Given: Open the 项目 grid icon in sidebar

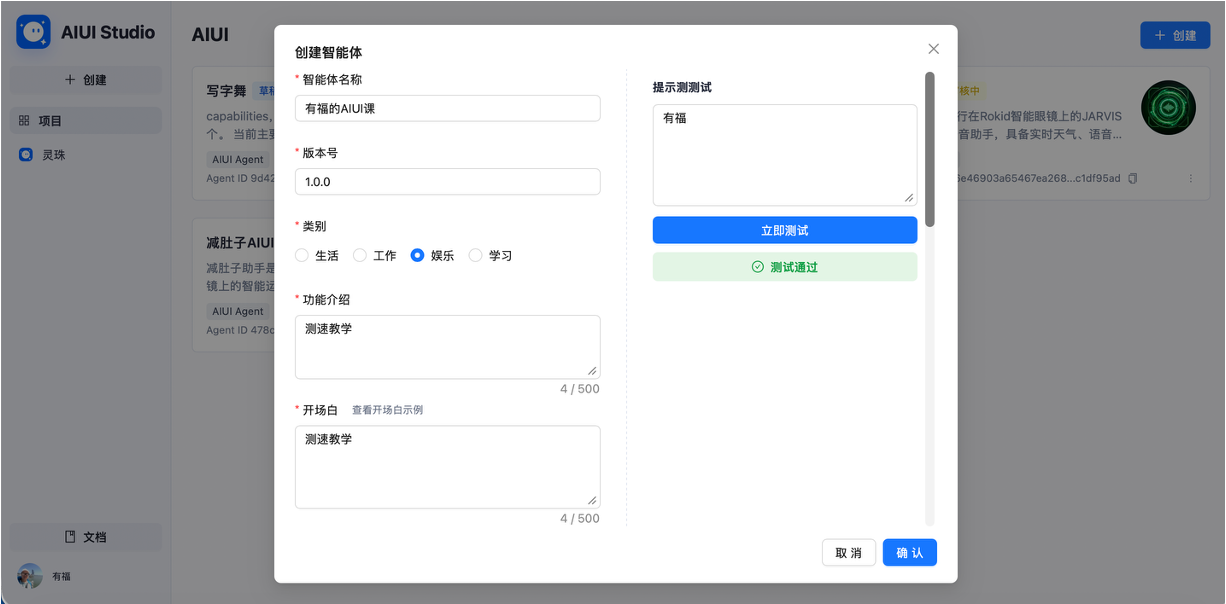Looking at the screenshot, I should [x=24, y=121].
